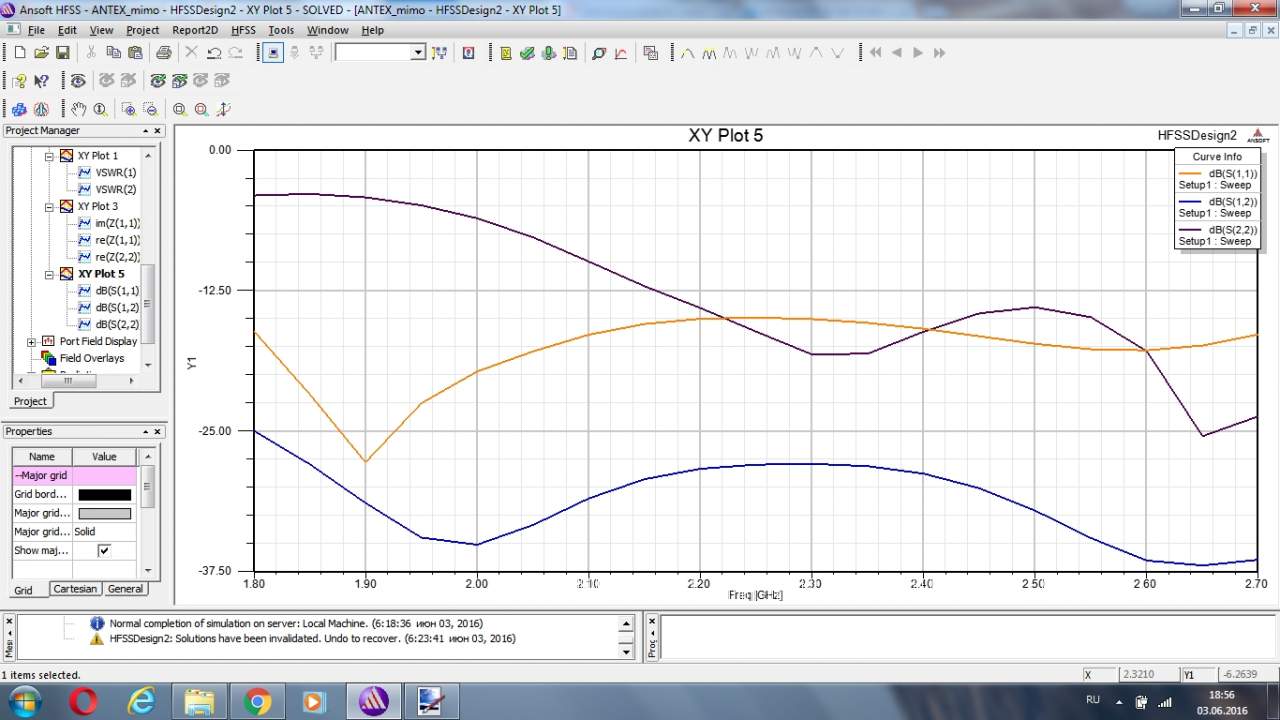Click the rotate axes icon
Image resolution: width=1280 pixels, height=720 pixels.
(223, 109)
